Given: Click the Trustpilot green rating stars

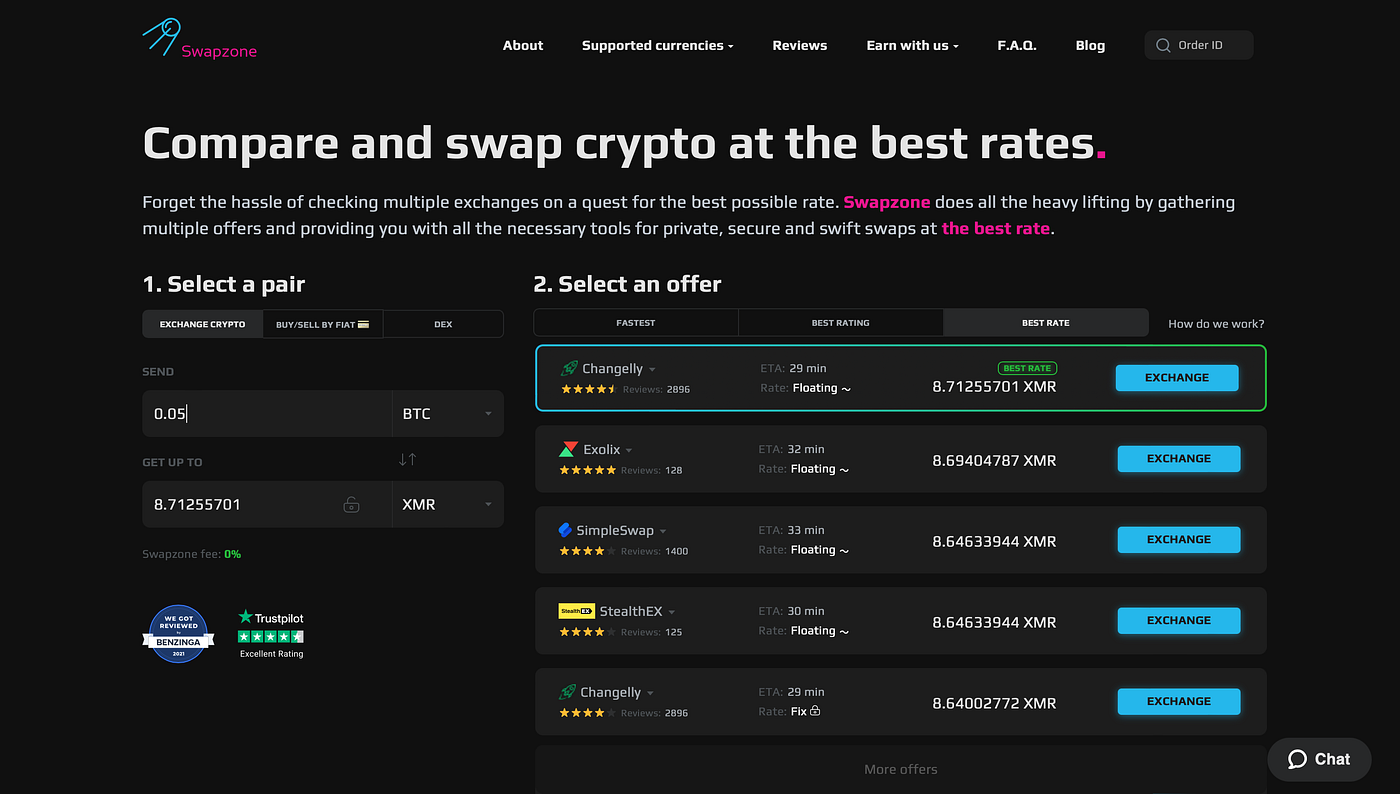Looking at the screenshot, I should (270, 637).
